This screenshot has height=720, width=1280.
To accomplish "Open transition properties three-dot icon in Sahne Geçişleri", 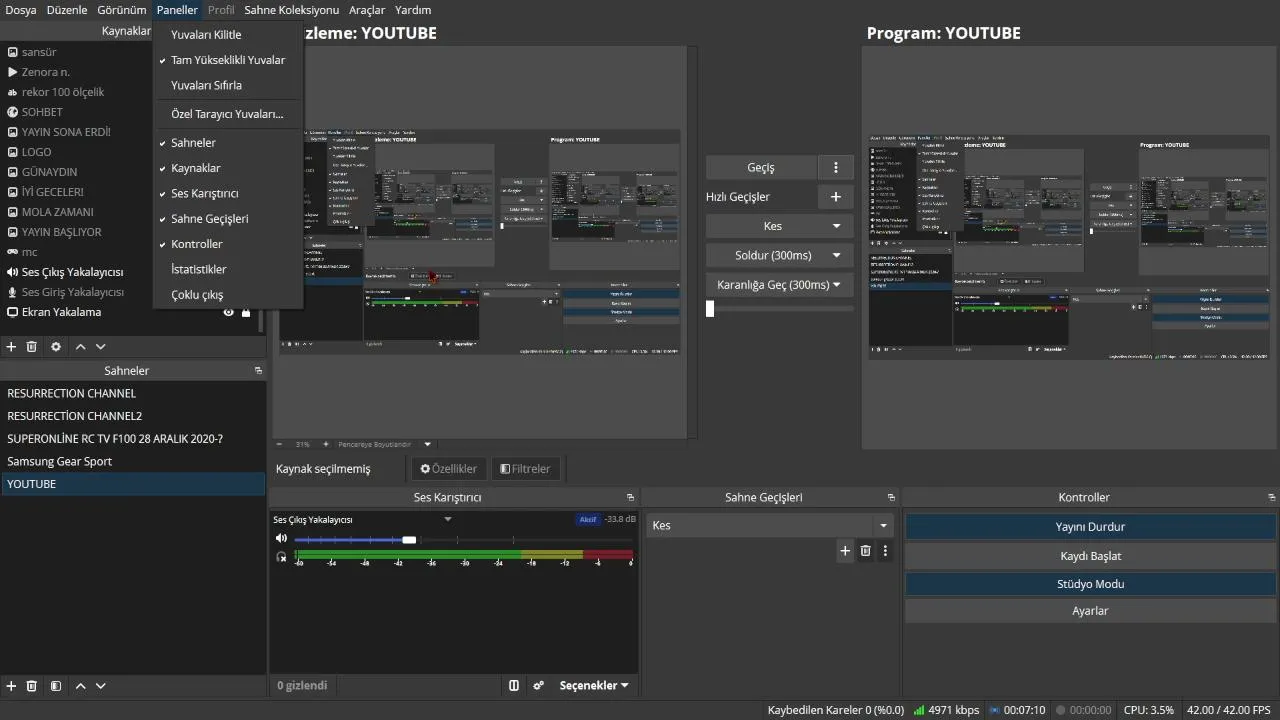I will [885, 551].
